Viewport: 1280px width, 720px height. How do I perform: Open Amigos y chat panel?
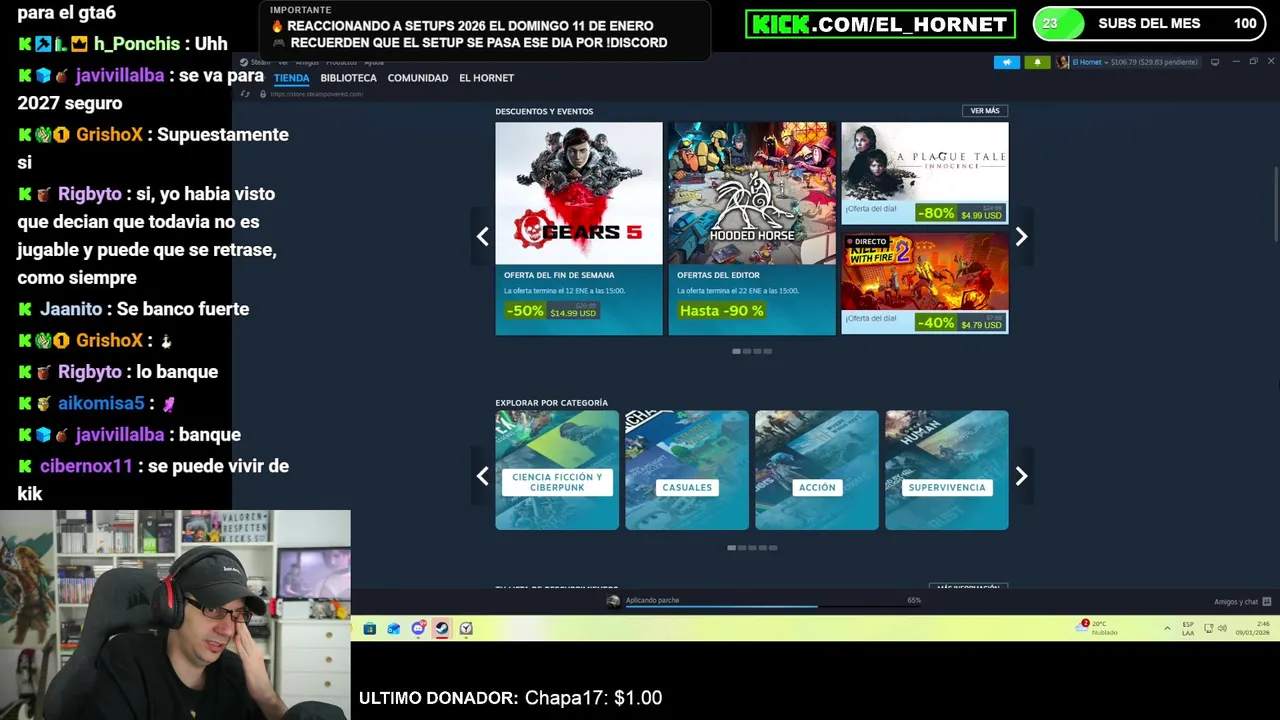coord(1242,602)
